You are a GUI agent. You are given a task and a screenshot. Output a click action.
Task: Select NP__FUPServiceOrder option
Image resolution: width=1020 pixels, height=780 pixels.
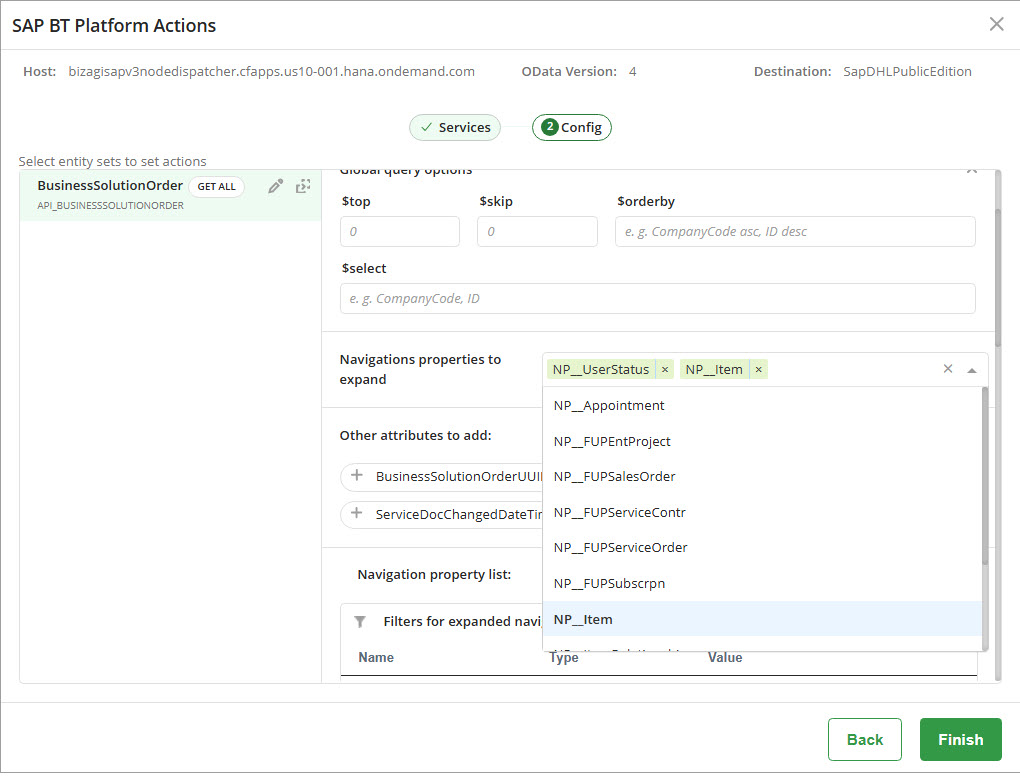(762, 547)
